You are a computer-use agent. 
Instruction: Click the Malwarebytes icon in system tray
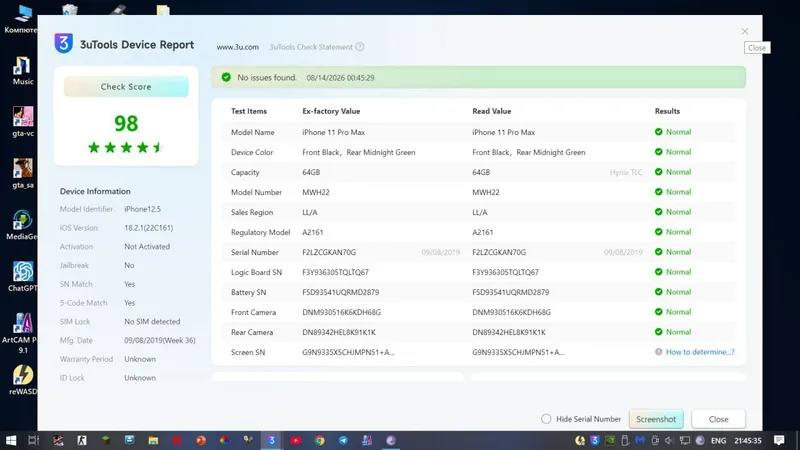click(x=640, y=440)
